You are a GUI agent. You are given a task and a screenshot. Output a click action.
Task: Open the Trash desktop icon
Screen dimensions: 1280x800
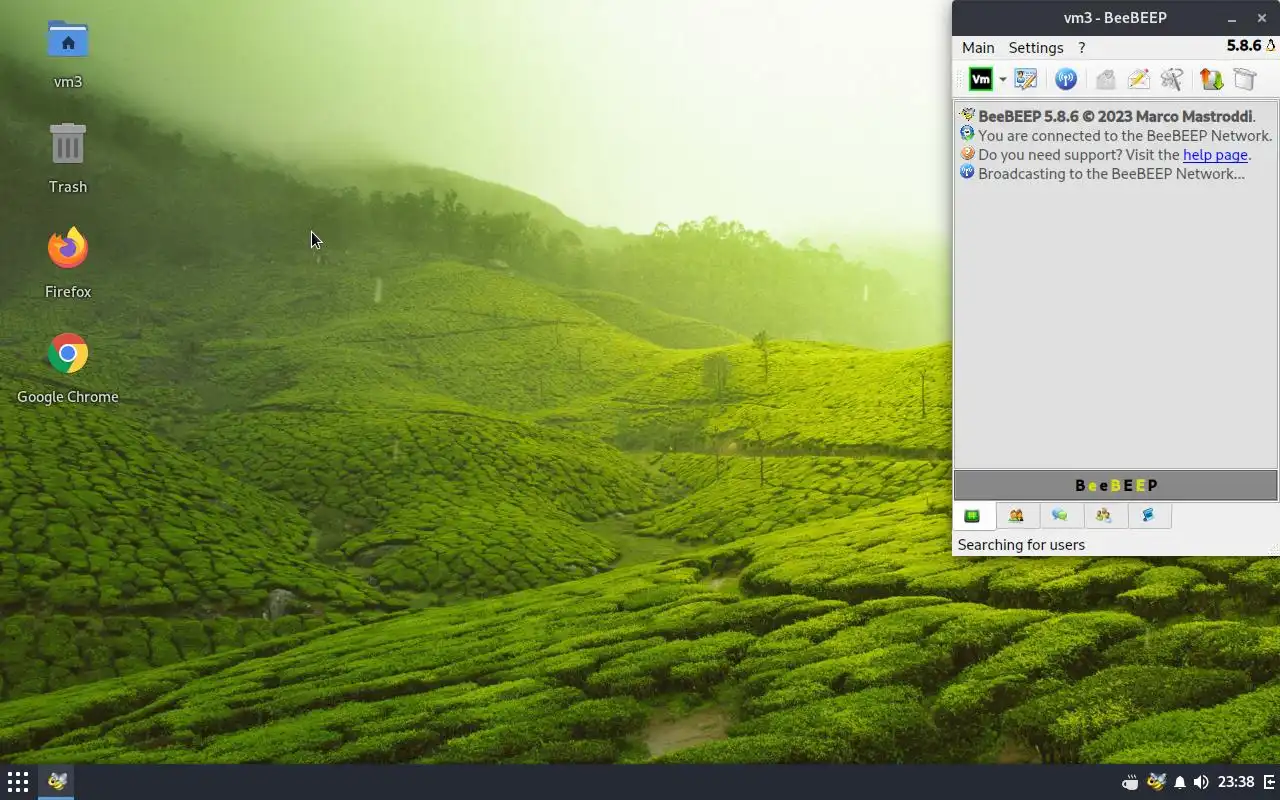68,159
